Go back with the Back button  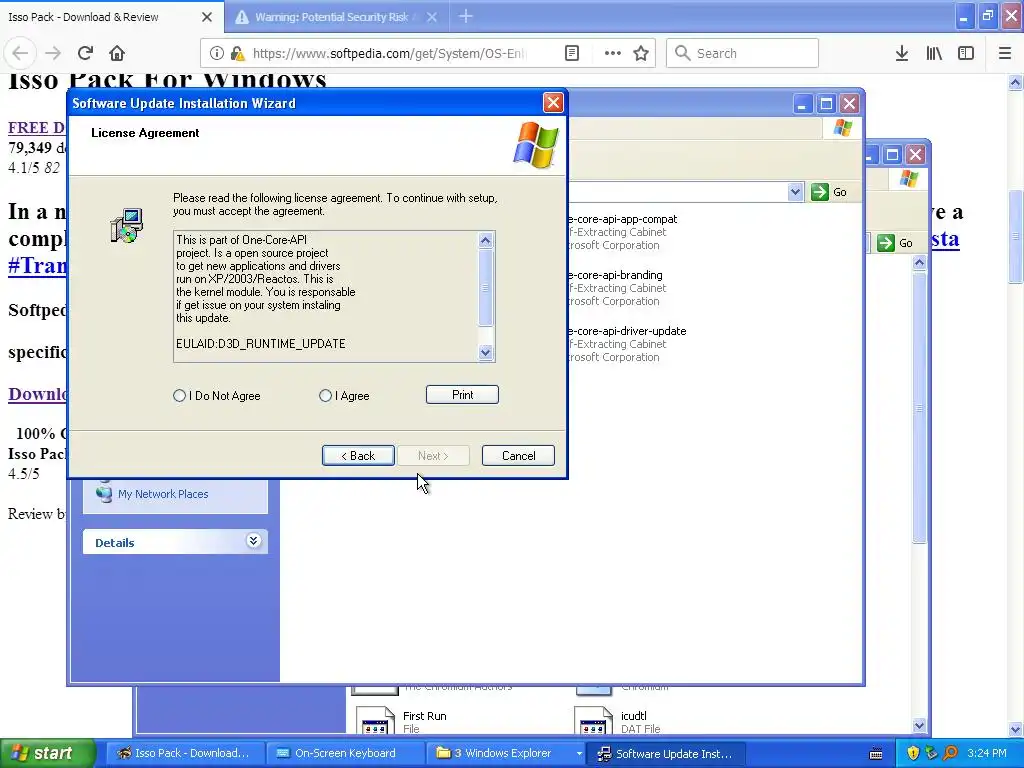pyautogui.click(x=358, y=455)
